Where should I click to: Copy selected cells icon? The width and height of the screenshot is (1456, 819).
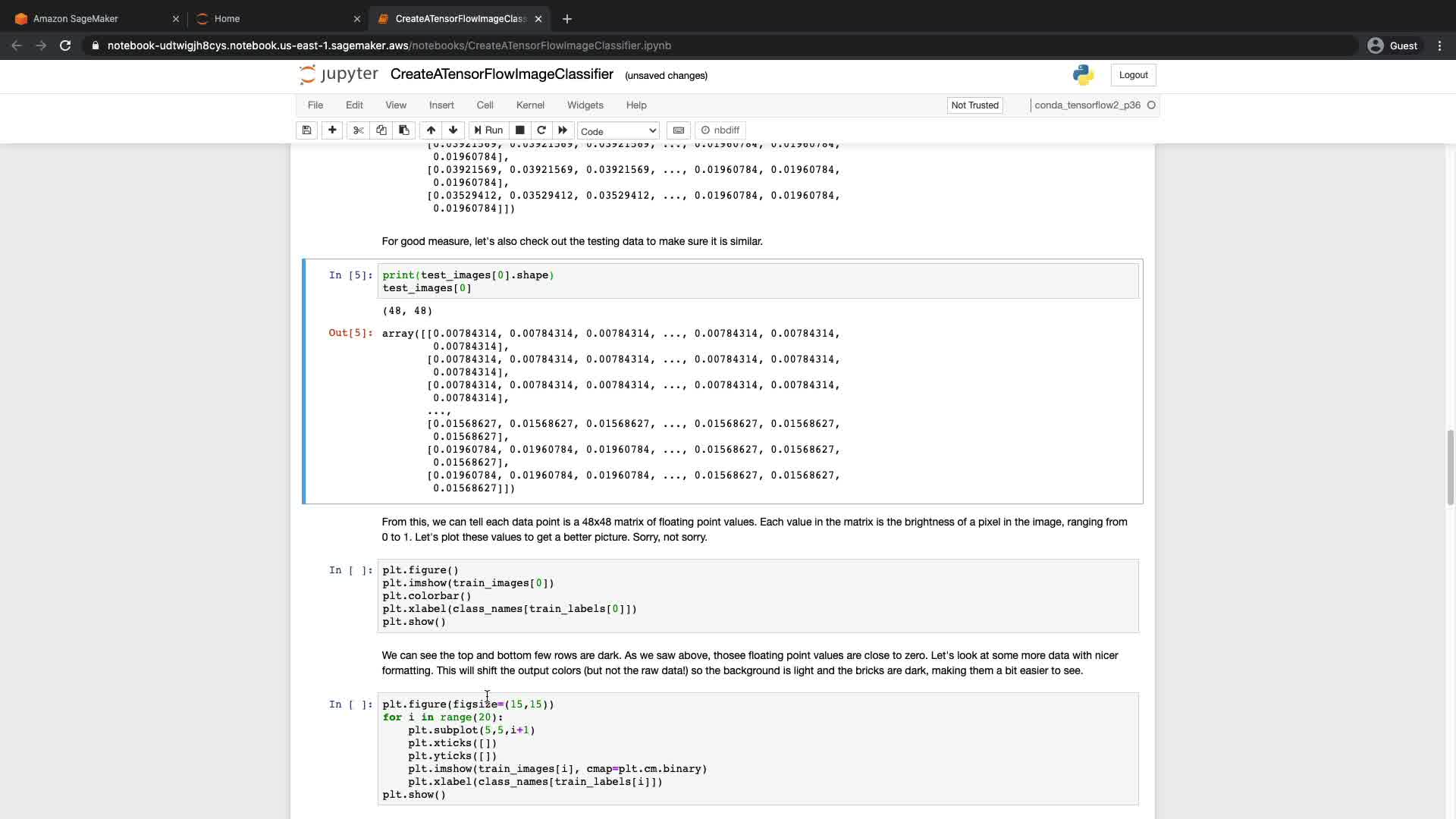(x=381, y=130)
